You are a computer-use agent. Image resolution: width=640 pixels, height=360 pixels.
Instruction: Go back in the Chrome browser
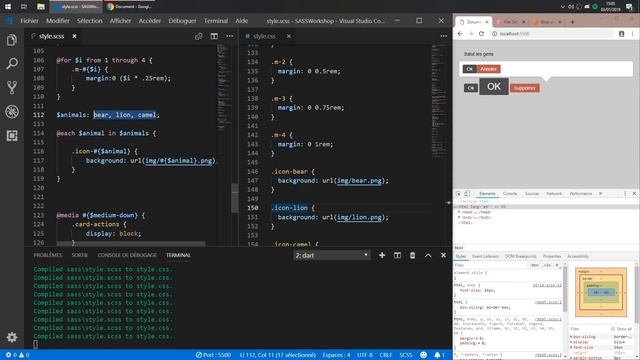(x=460, y=34)
